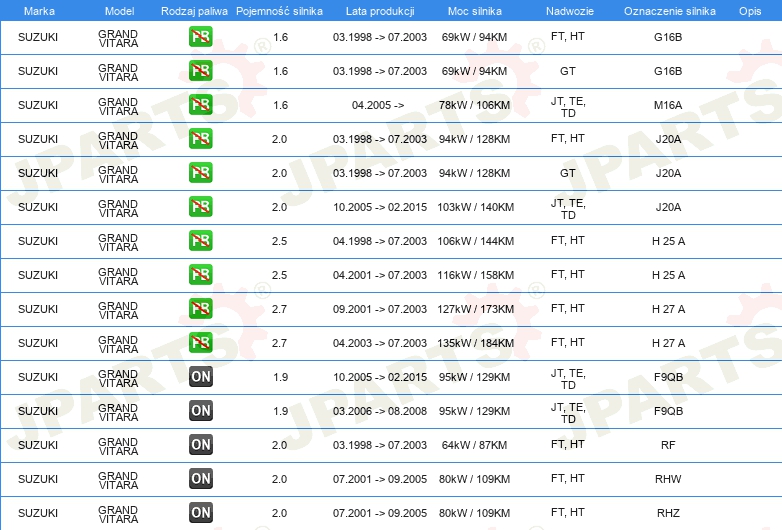Click the petrol icon in the 116kW / 158KM row
The height and width of the screenshot is (530, 782).
pos(200,274)
